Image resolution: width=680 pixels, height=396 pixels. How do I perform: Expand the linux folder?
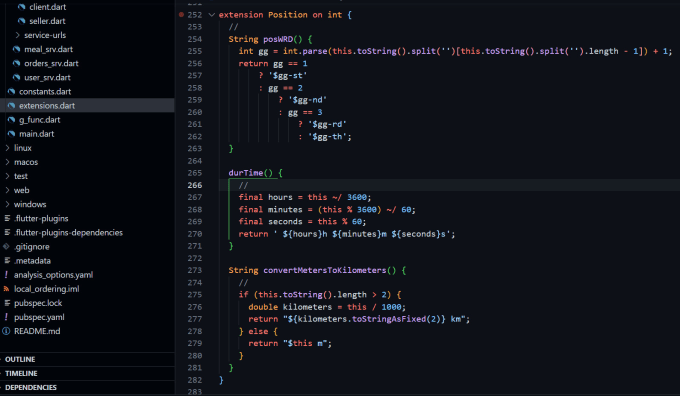(x=23, y=148)
